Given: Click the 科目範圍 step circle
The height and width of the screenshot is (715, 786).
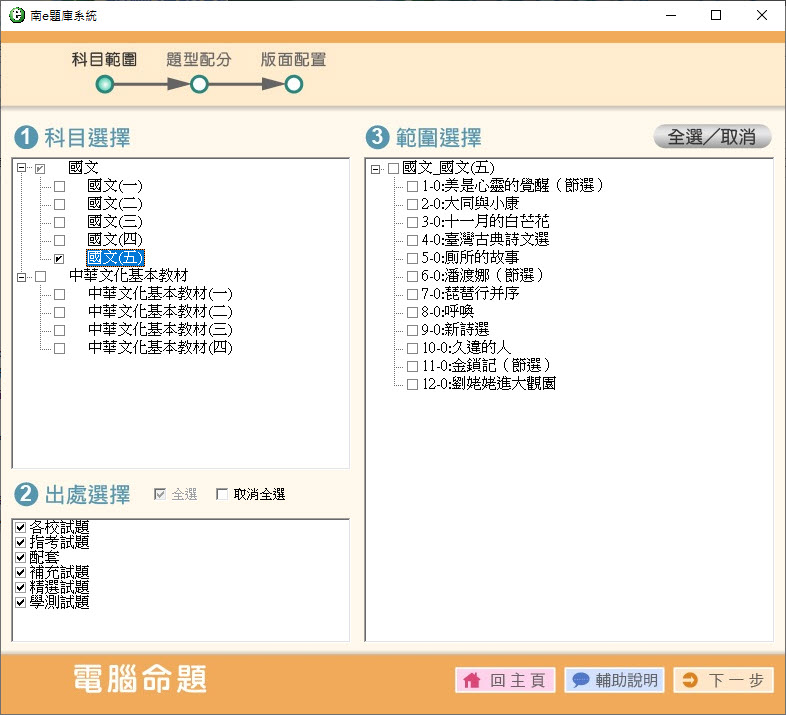Looking at the screenshot, I should coord(105,85).
